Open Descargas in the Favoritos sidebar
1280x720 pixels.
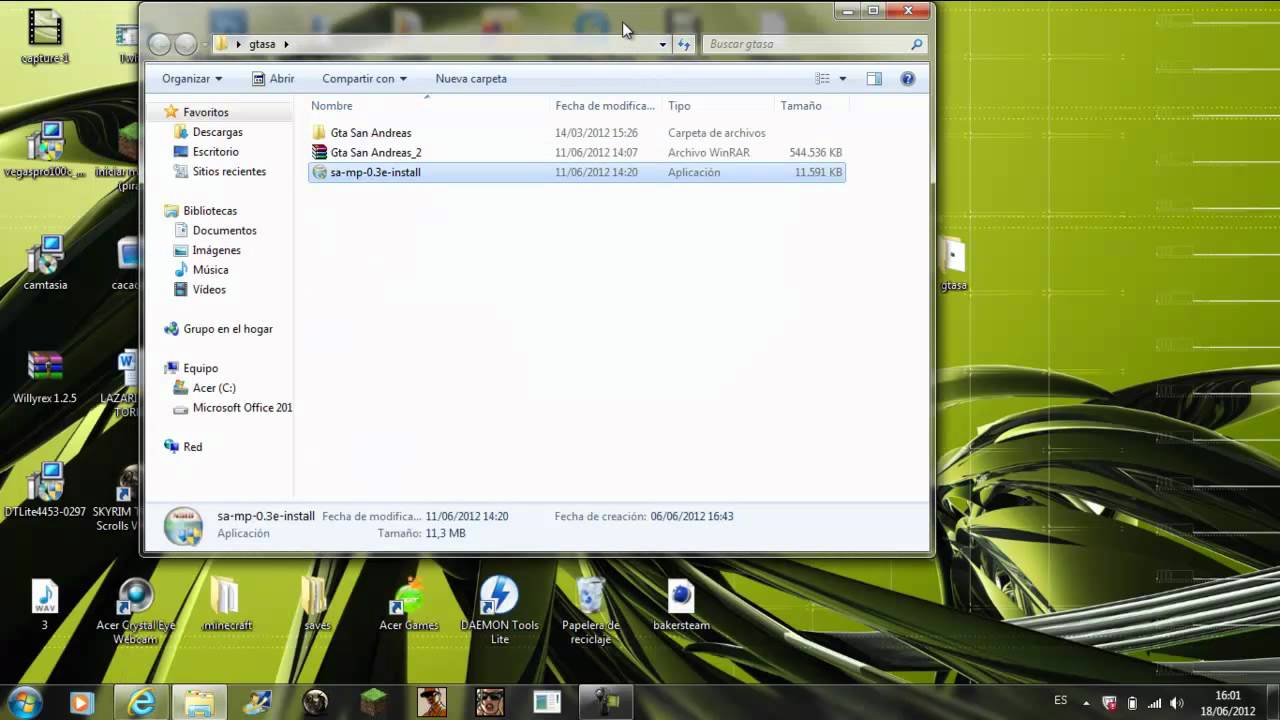pos(217,132)
